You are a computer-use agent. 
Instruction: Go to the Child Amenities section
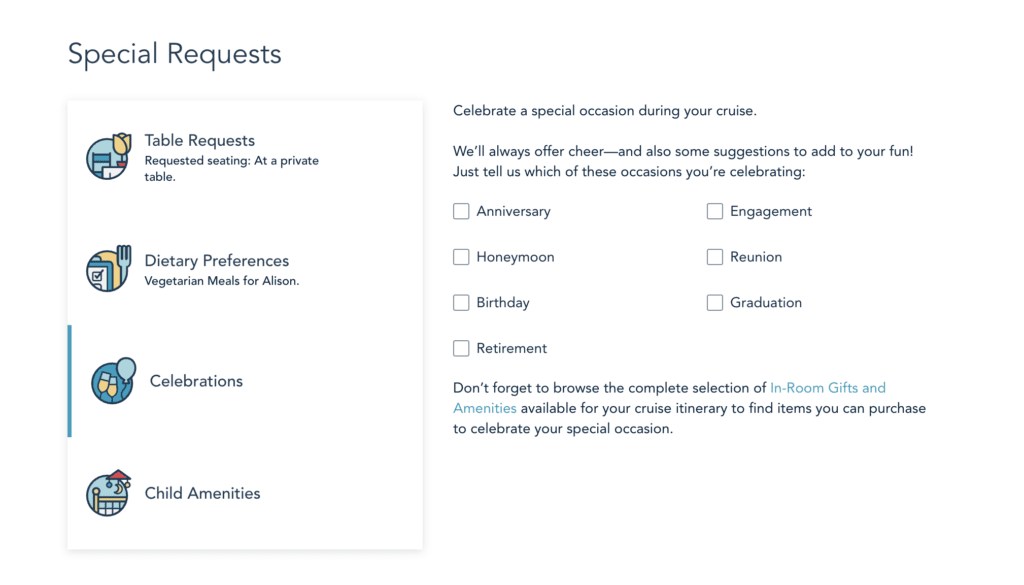click(x=202, y=493)
